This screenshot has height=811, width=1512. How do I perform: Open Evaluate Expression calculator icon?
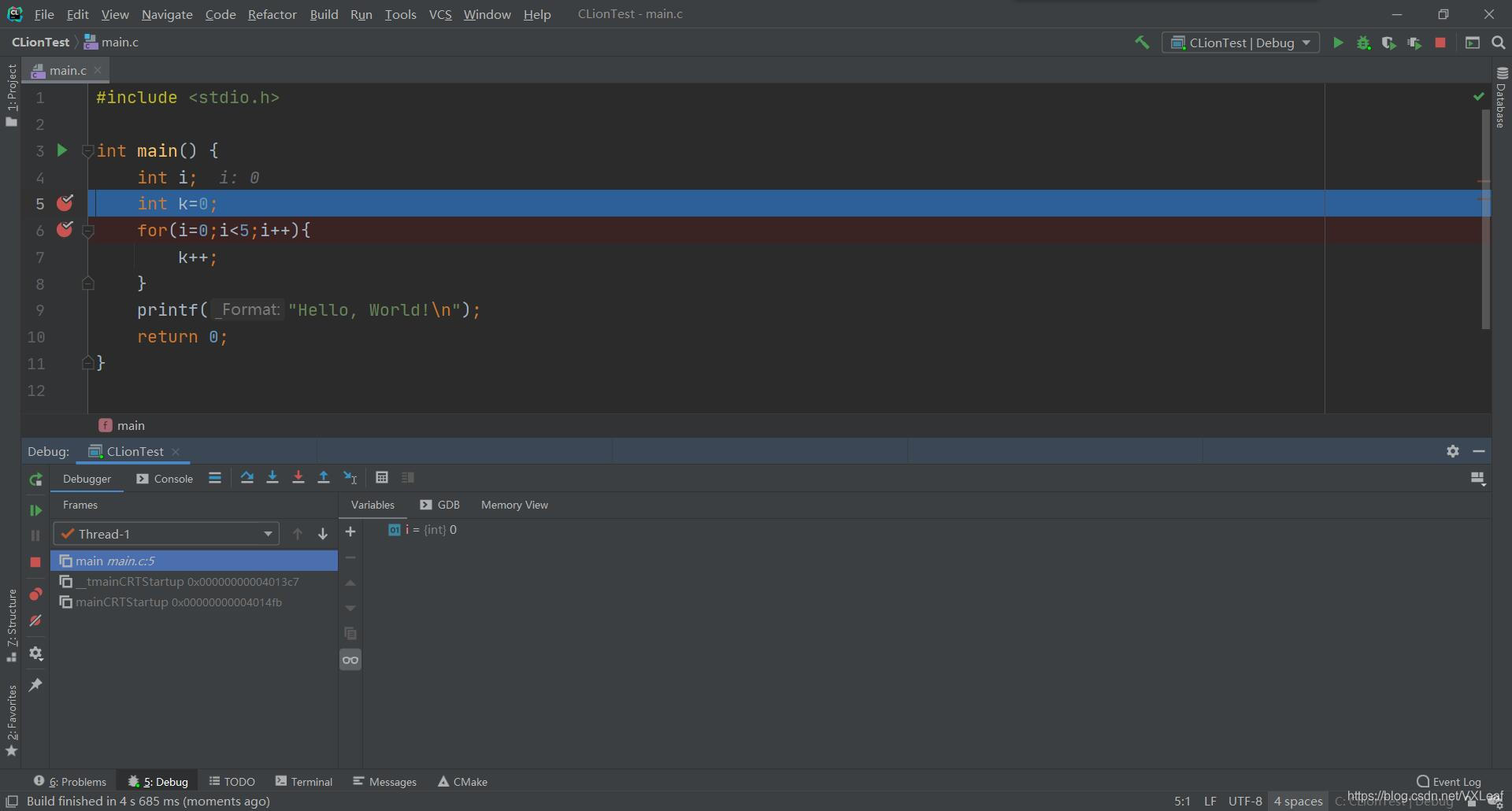tap(382, 477)
